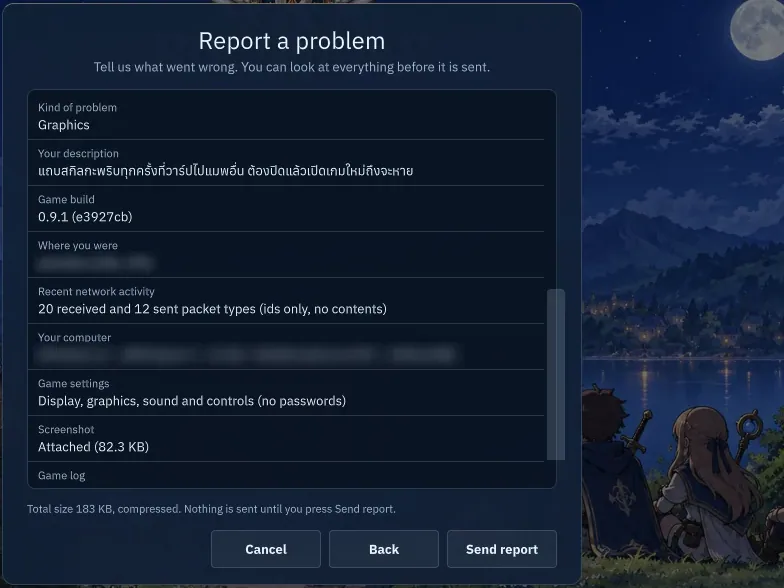
Task: Select the Game build label
Action: point(66,200)
